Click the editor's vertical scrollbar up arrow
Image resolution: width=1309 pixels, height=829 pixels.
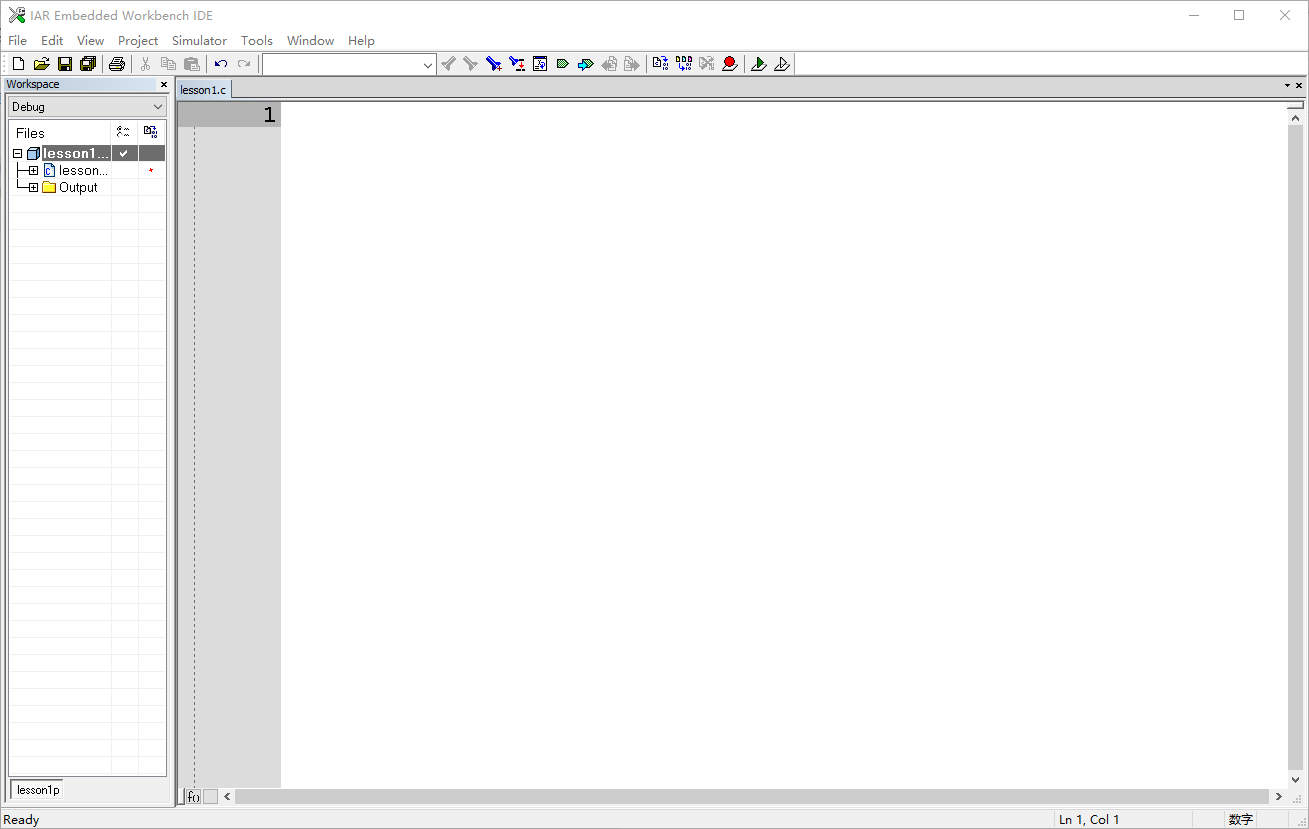tap(1296, 119)
